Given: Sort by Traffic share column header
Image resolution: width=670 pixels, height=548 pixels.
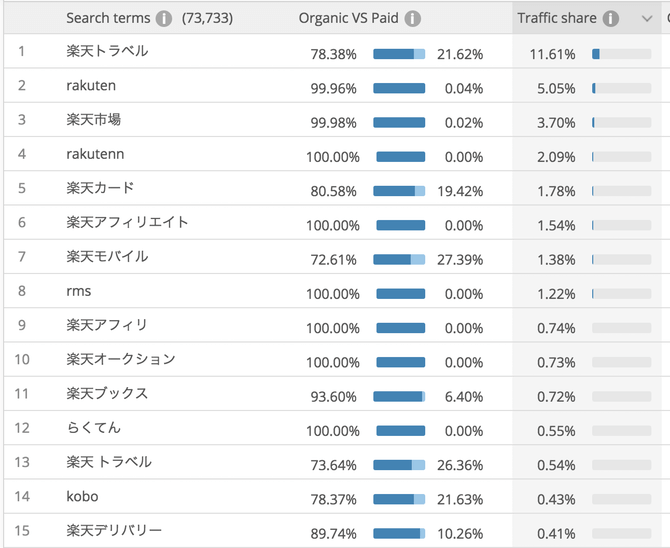Looking at the screenshot, I should point(556,19).
